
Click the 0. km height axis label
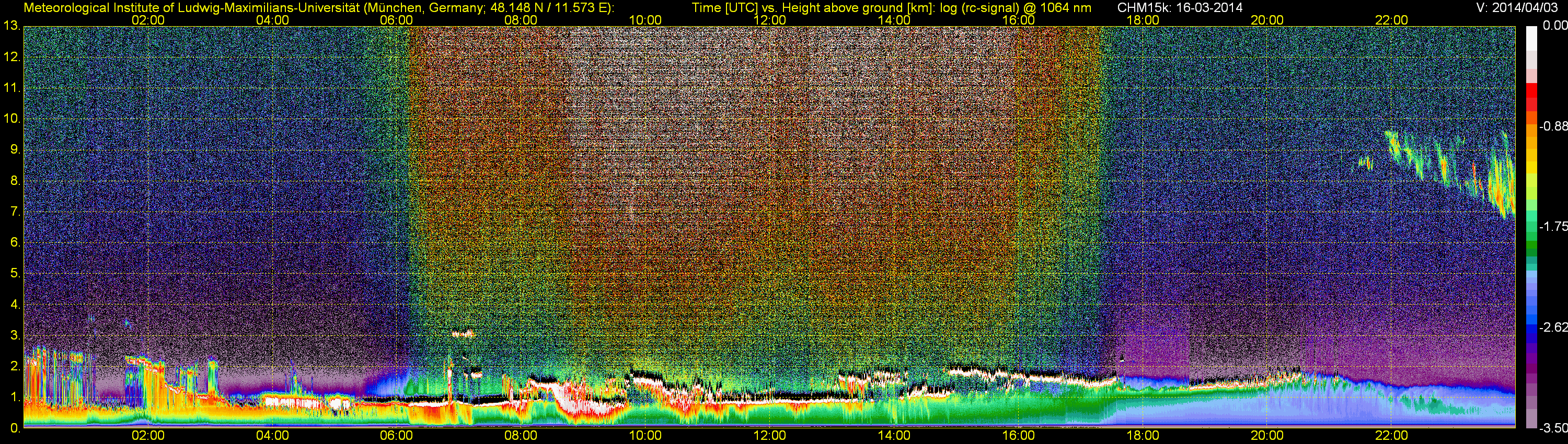pos(15,428)
